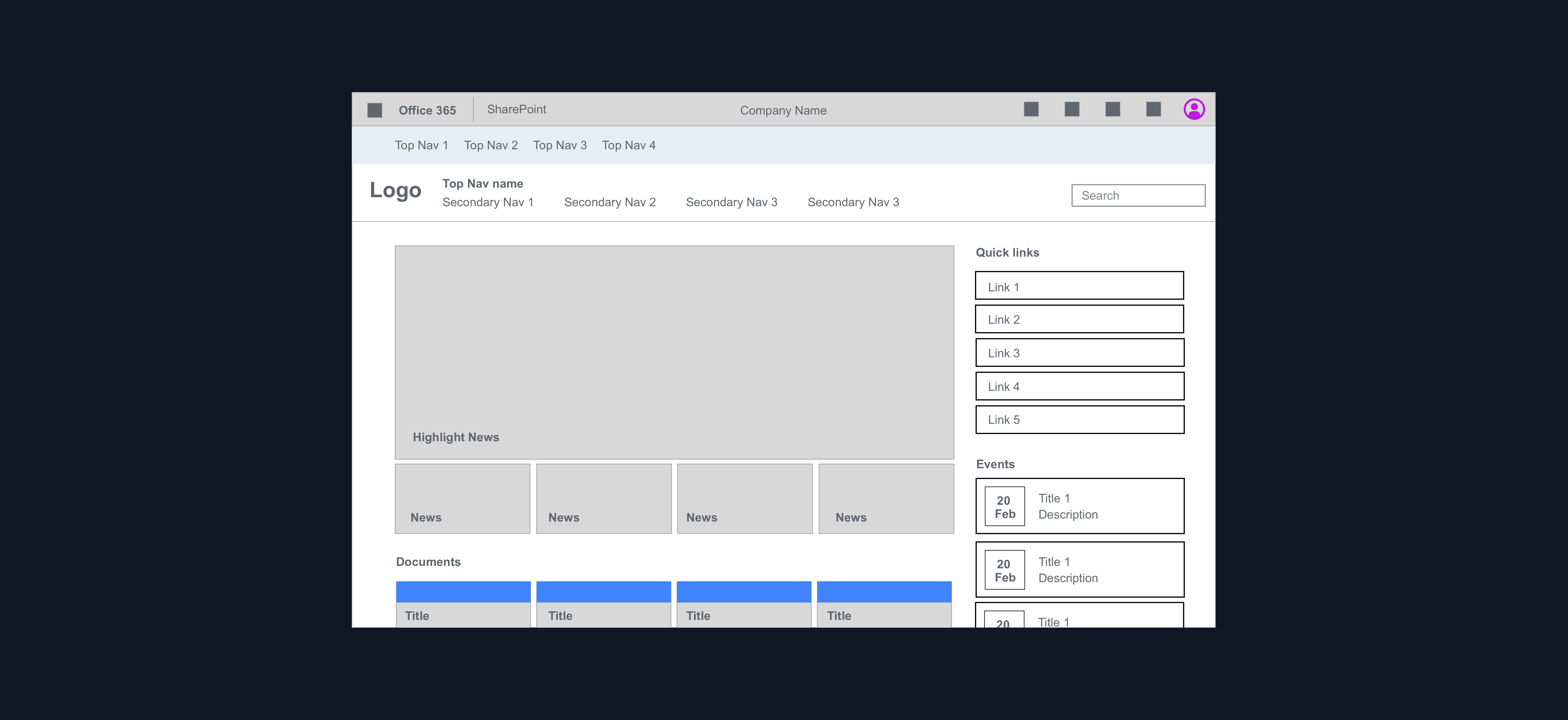
Task: Click the app launcher square beside Office 365
Action: 374,110
